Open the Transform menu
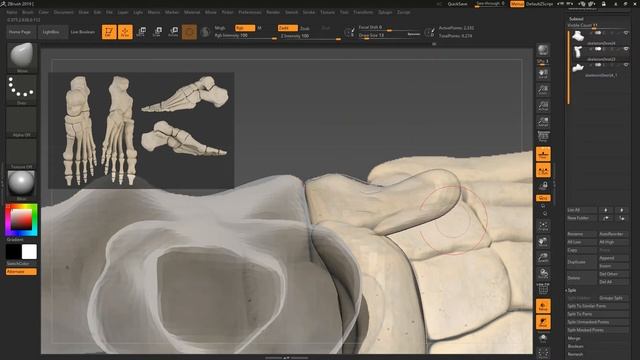Screen dimensions: 640x360 pyautogui.click(x=363, y=12)
